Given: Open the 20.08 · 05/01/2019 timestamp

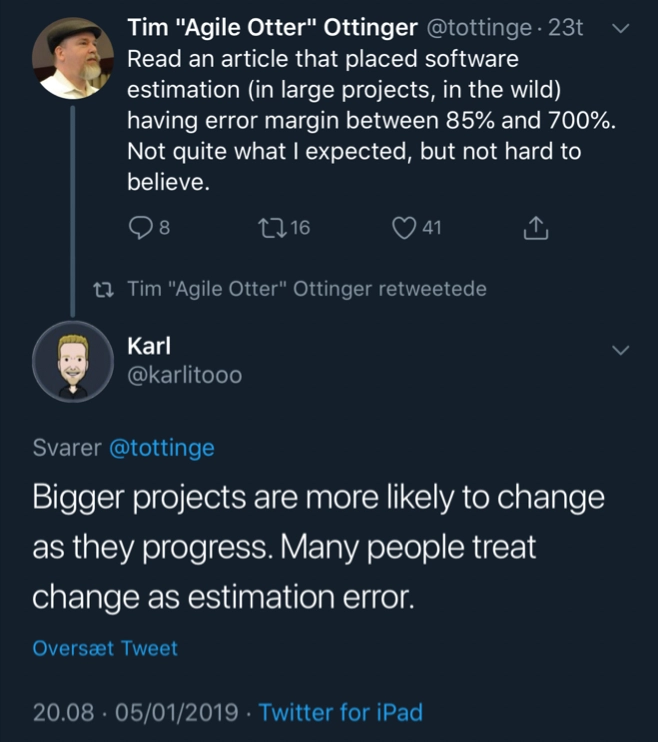Looking at the screenshot, I should [135, 712].
